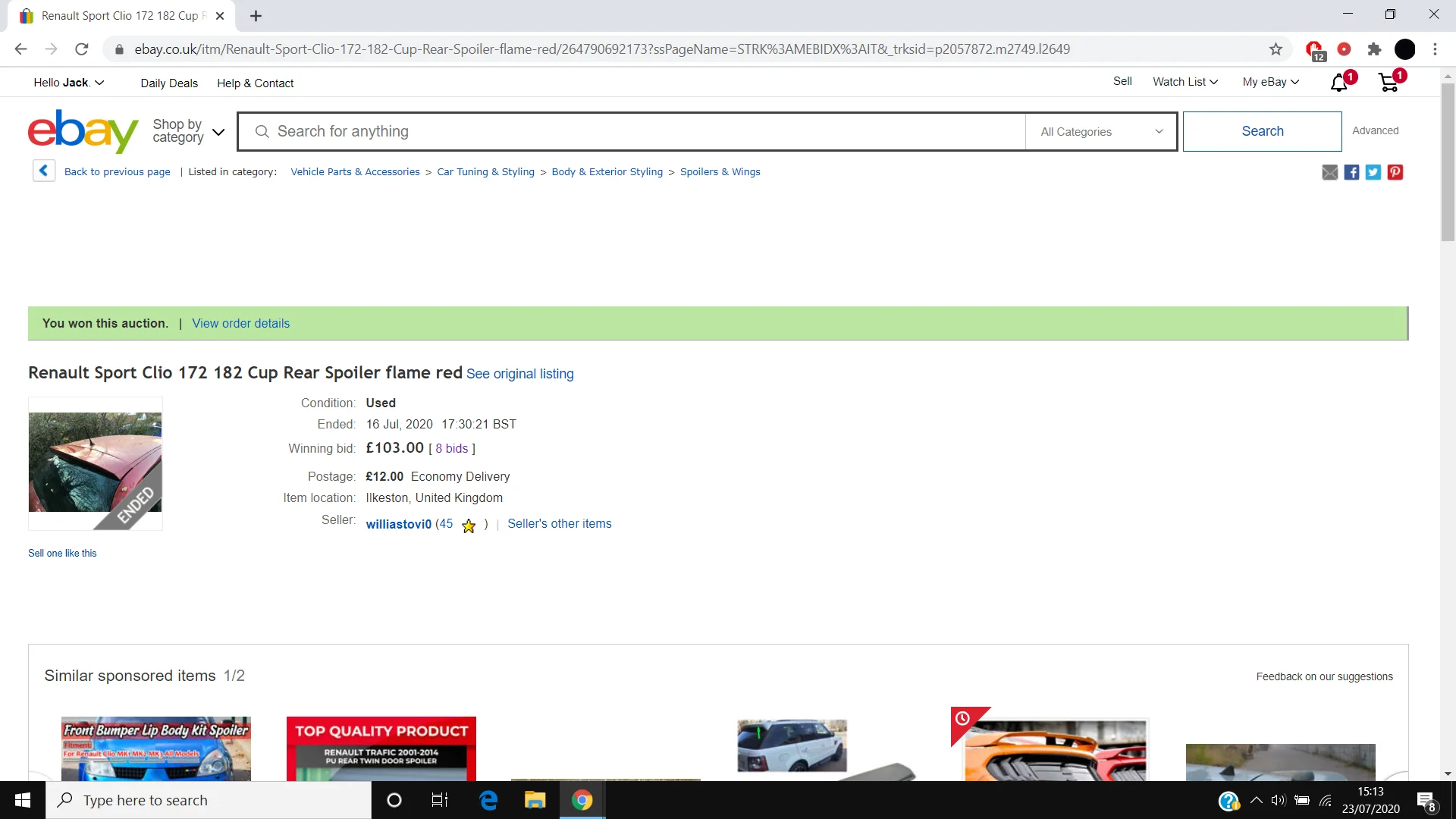Open Microsoft Edge from taskbar
Viewport: 1456px width, 819px height.
tap(489, 800)
